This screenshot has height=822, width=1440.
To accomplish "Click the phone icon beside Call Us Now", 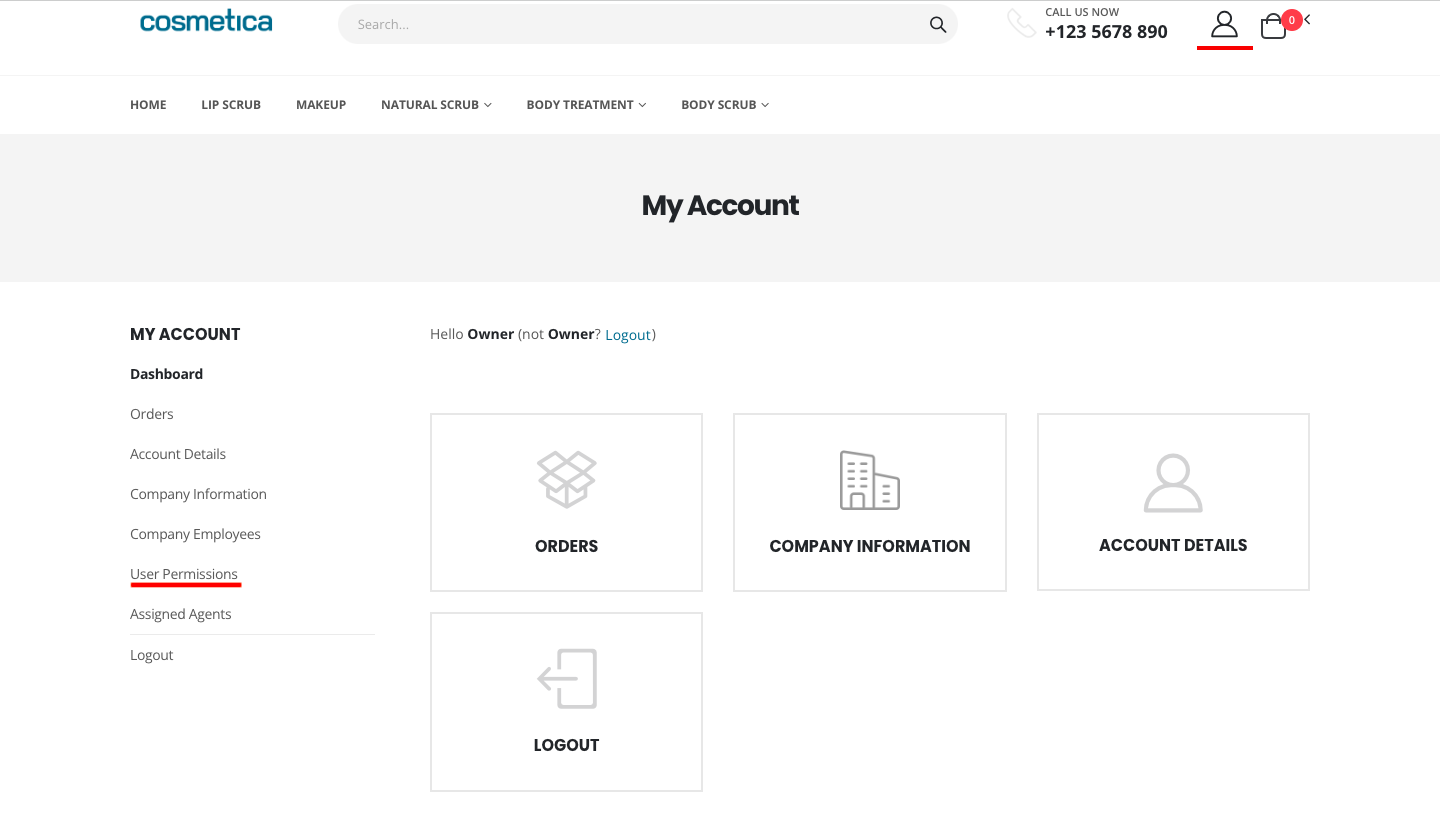I will click(x=1021, y=24).
